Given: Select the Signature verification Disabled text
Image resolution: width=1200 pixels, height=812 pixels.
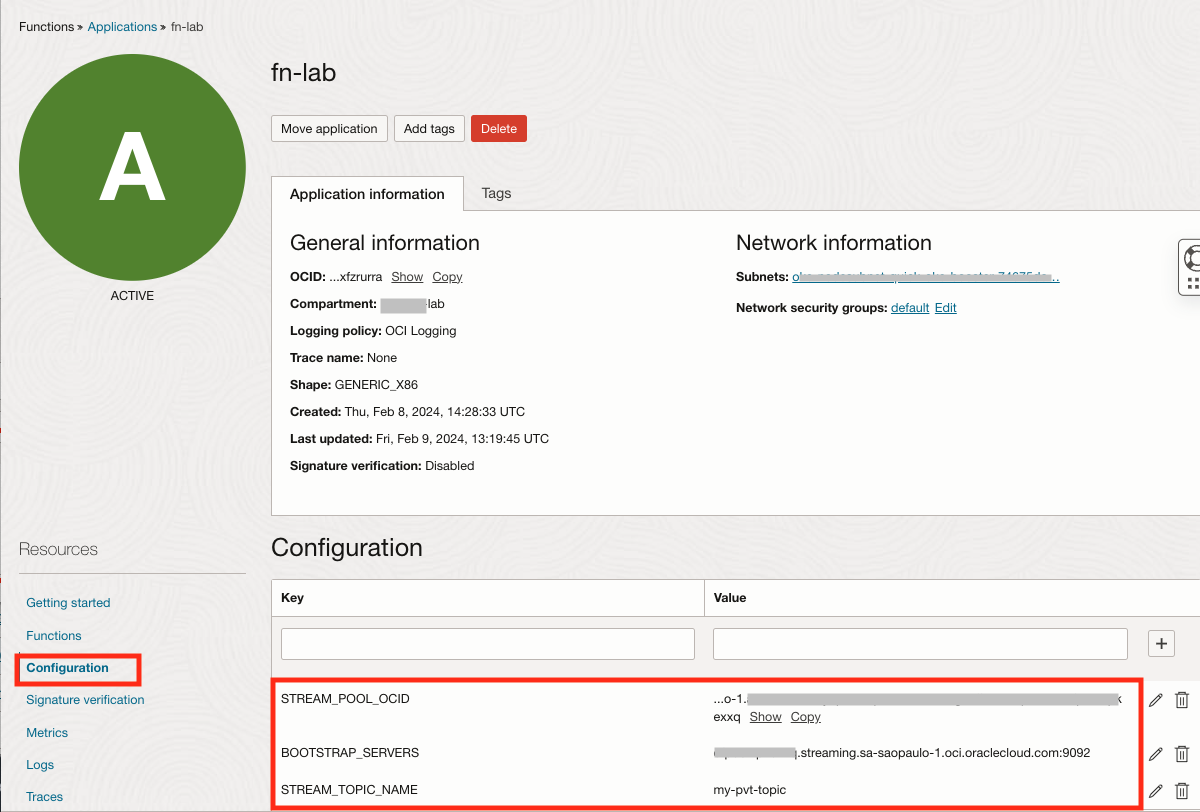Looking at the screenshot, I should (450, 466).
